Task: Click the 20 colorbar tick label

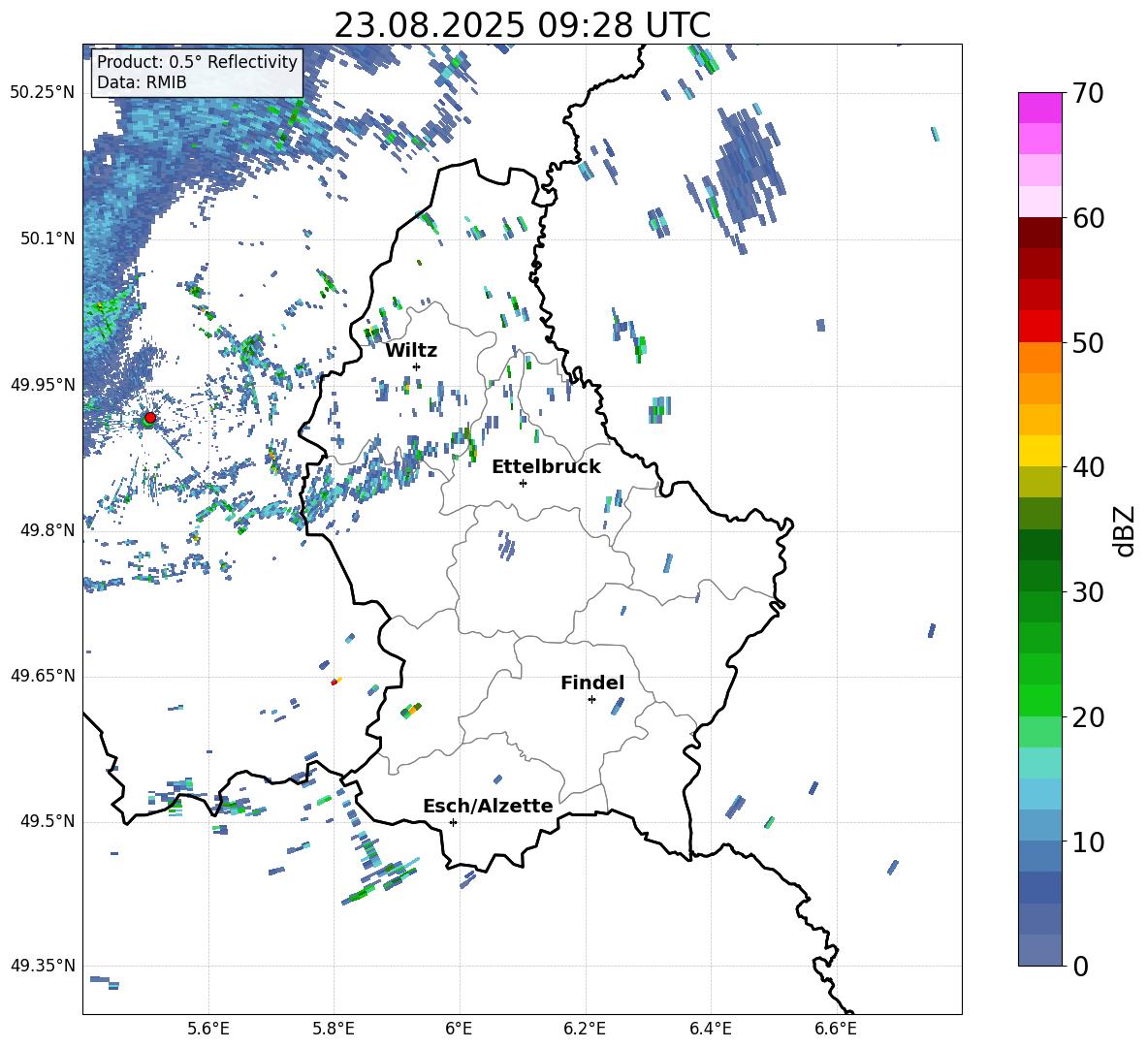Action: pyautogui.click(x=1087, y=717)
